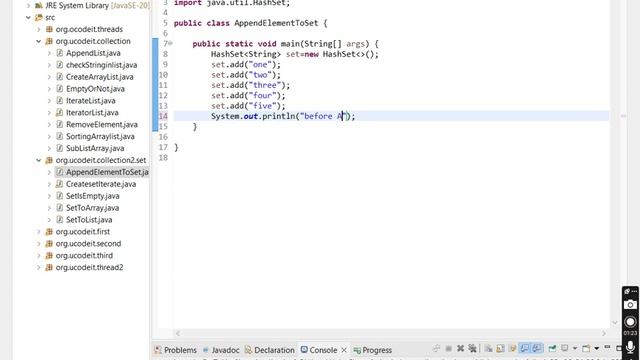Screen dimensions: 640x360
Task: Click the Remove Launch X icon in Console toolbar
Action: [460, 348]
